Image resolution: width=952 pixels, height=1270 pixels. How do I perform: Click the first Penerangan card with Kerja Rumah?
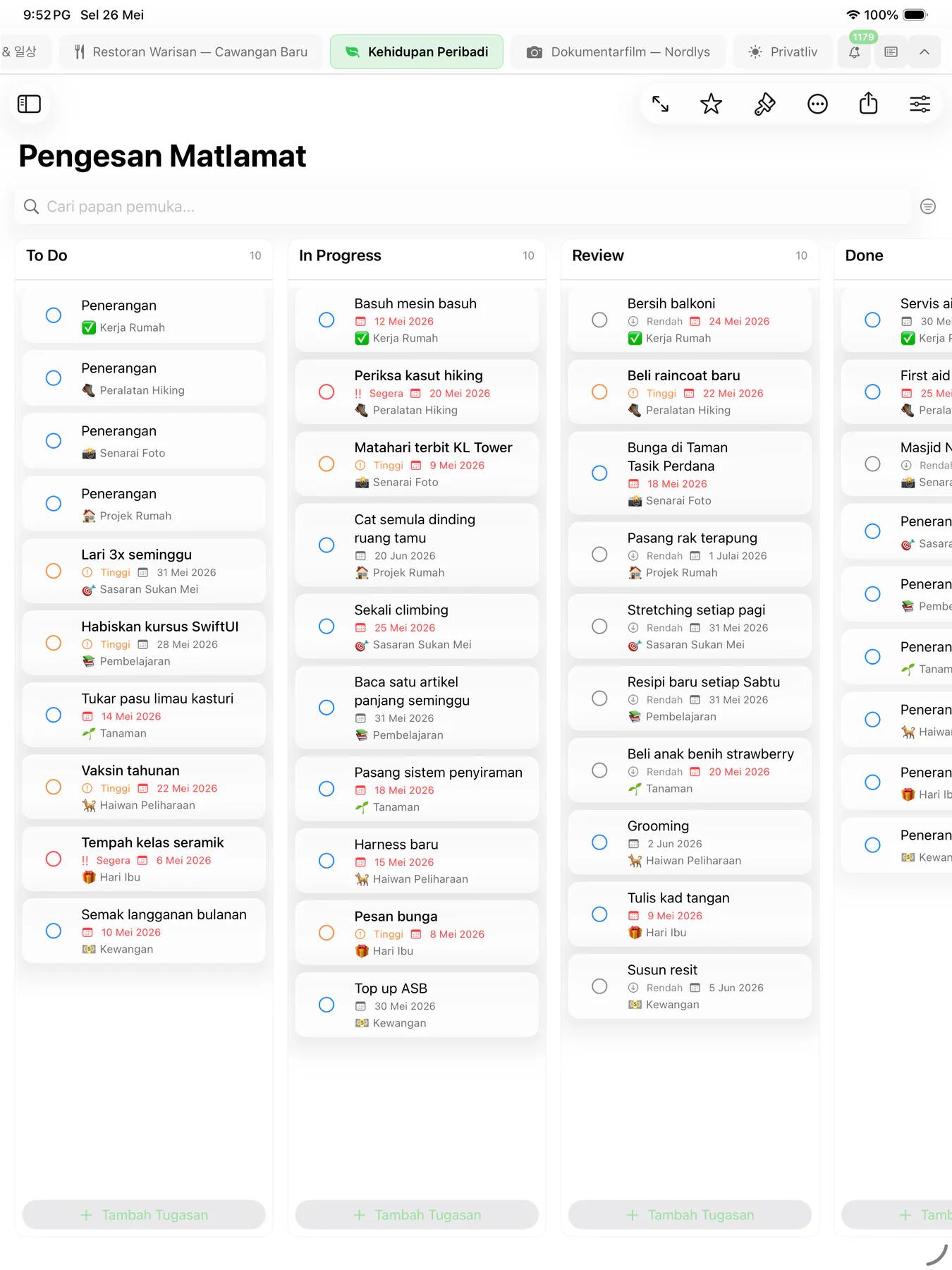[144, 315]
